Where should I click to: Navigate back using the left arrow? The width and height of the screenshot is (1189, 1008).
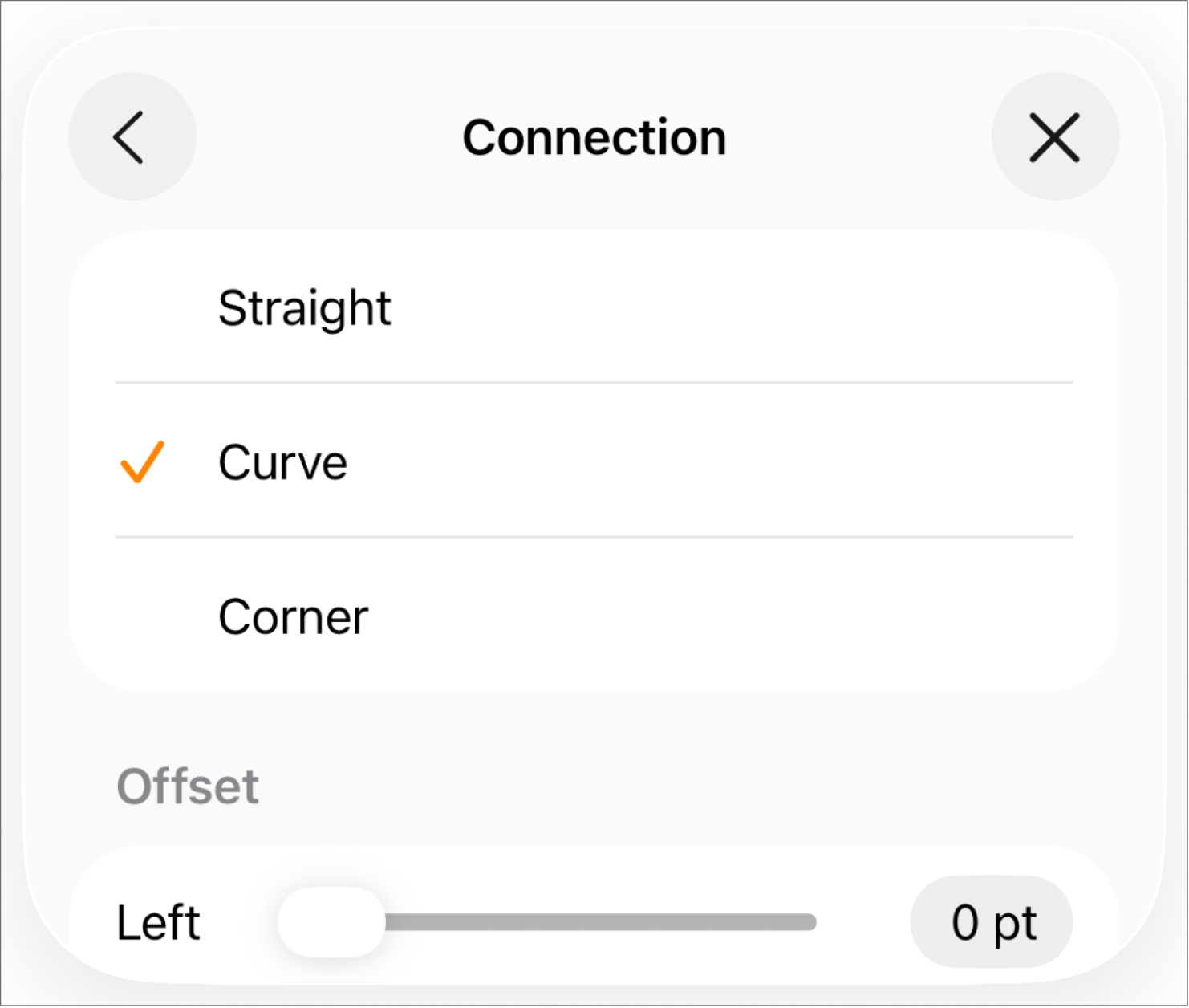tap(132, 136)
